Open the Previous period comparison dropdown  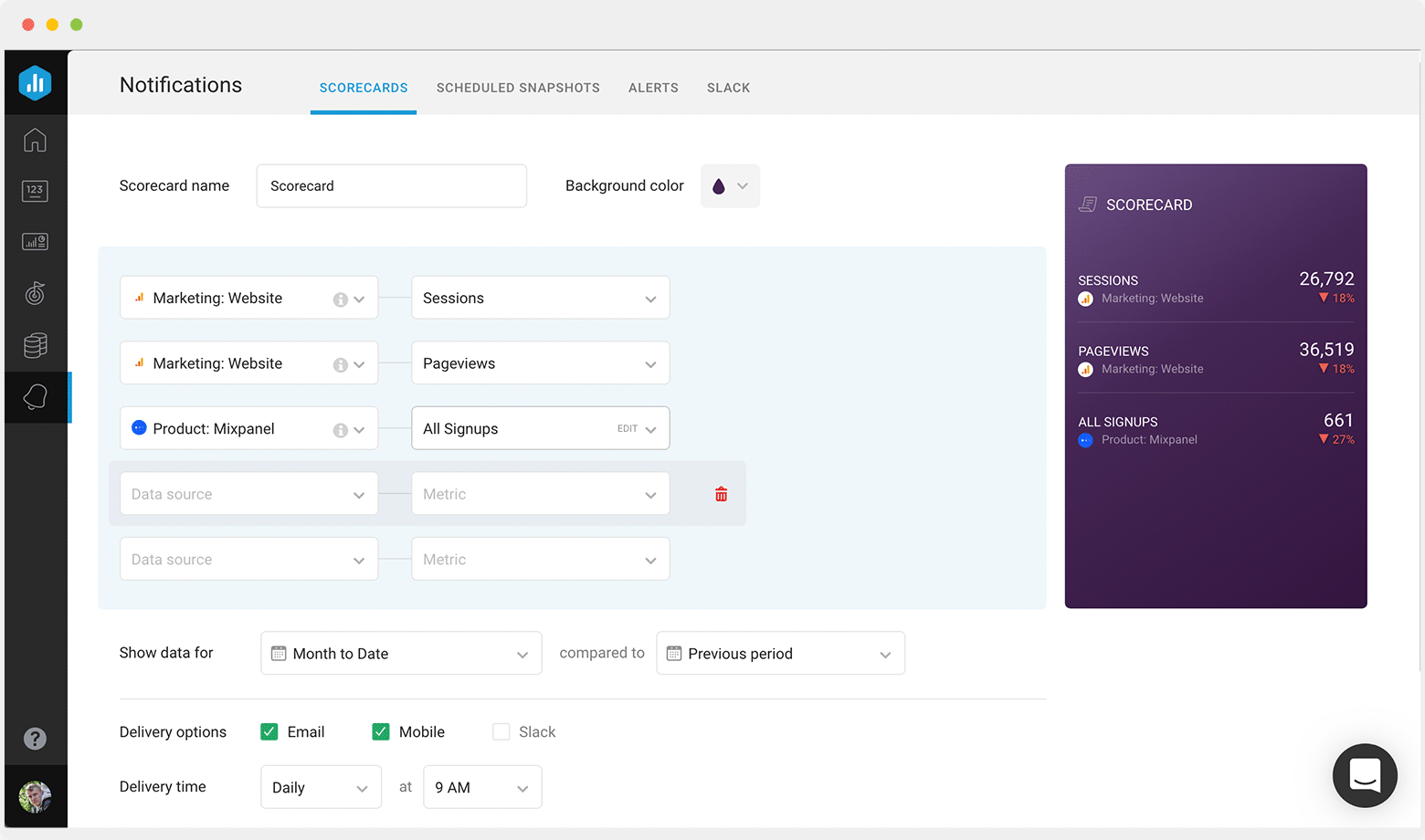click(x=780, y=653)
